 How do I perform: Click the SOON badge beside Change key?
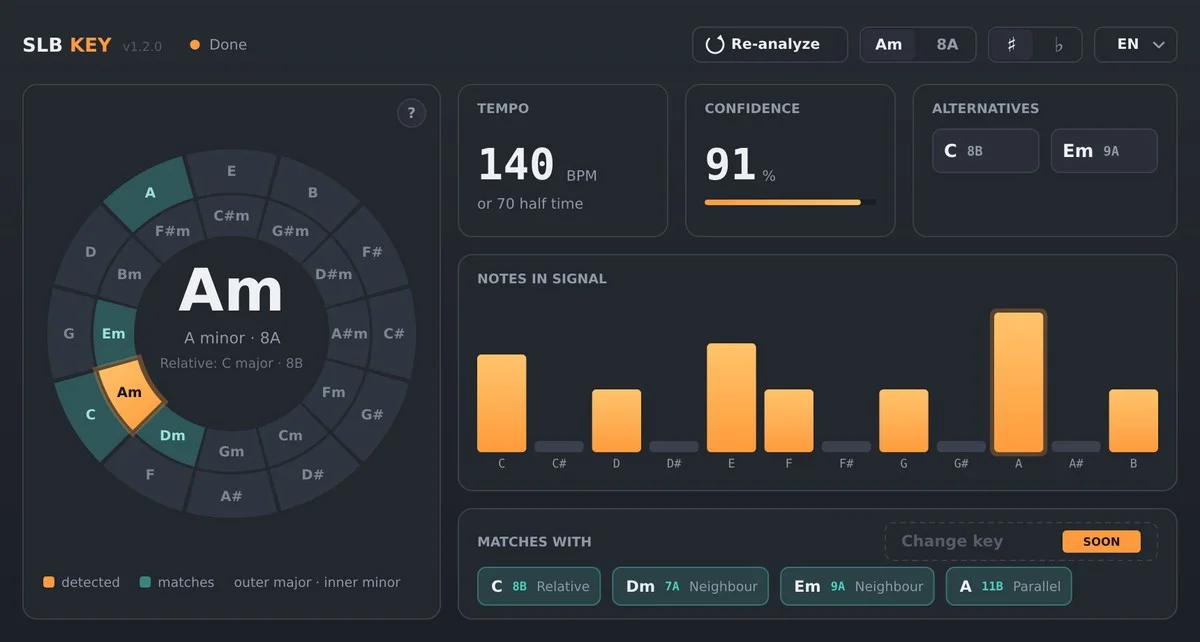coord(1101,541)
